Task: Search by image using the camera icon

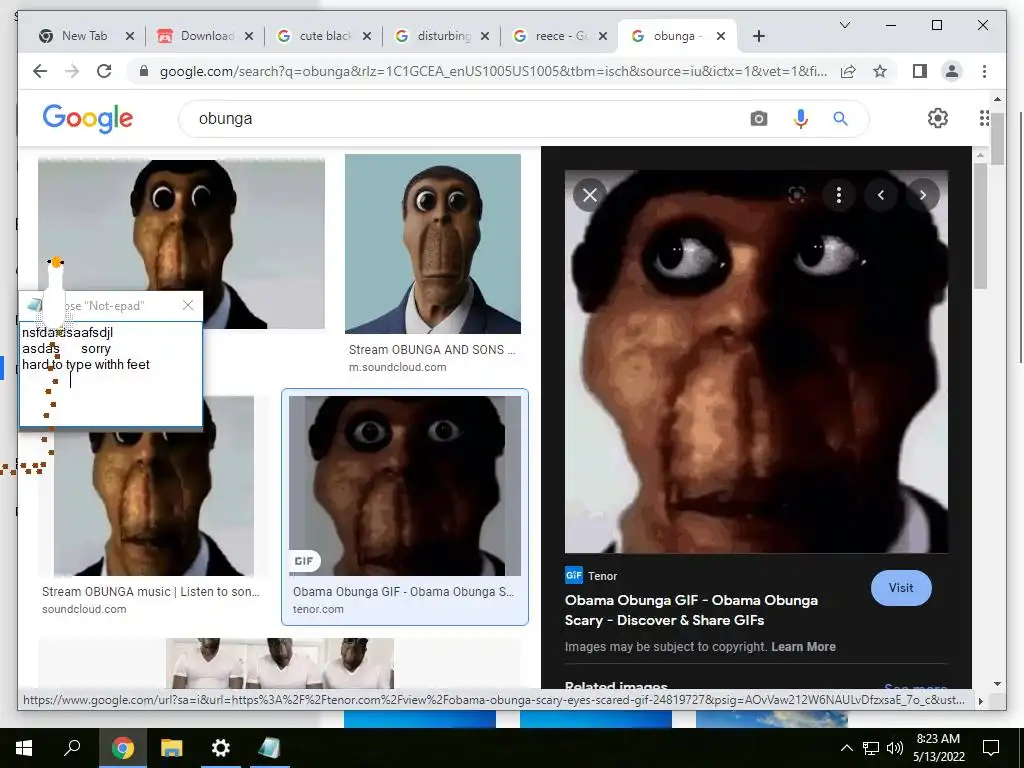Action: [758, 119]
